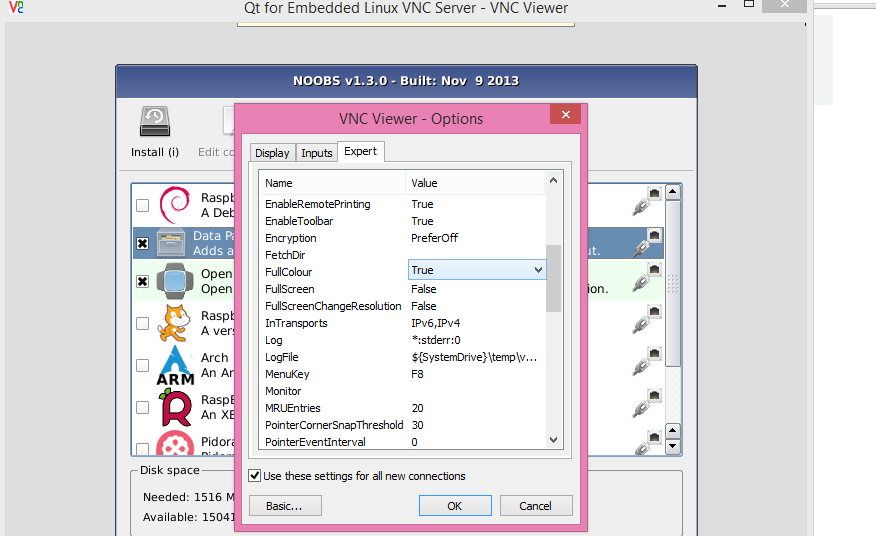876x536 pixels.
Task: Click scroll up arrow of NOOBS OS list
Action: tap(673, 192)
